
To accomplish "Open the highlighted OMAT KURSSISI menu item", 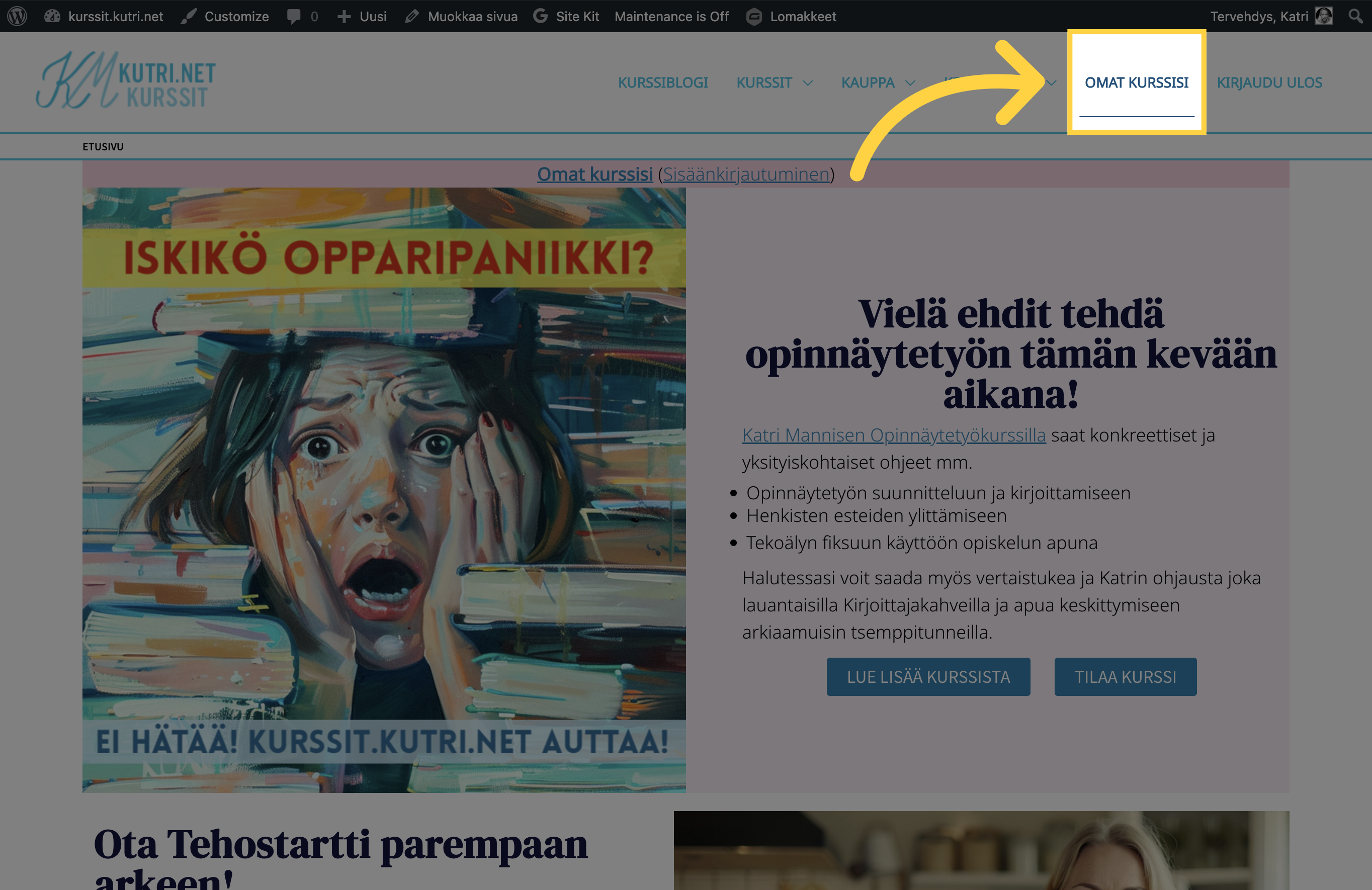I will pos(1136,82).
